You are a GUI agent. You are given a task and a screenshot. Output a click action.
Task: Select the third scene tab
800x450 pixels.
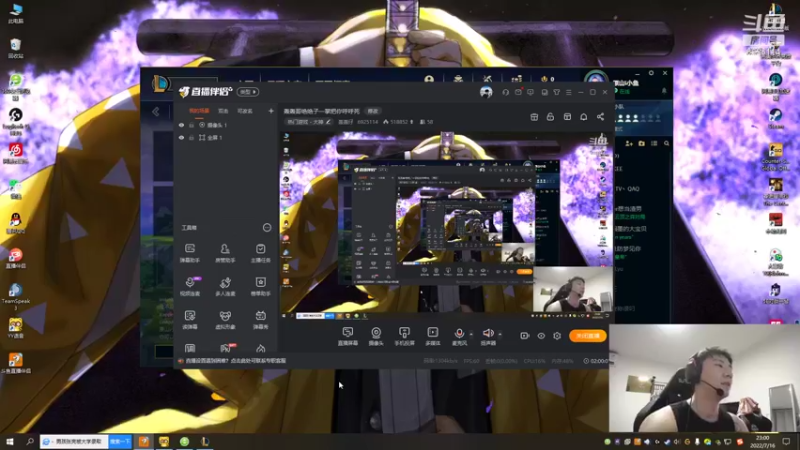coord(244,111)
